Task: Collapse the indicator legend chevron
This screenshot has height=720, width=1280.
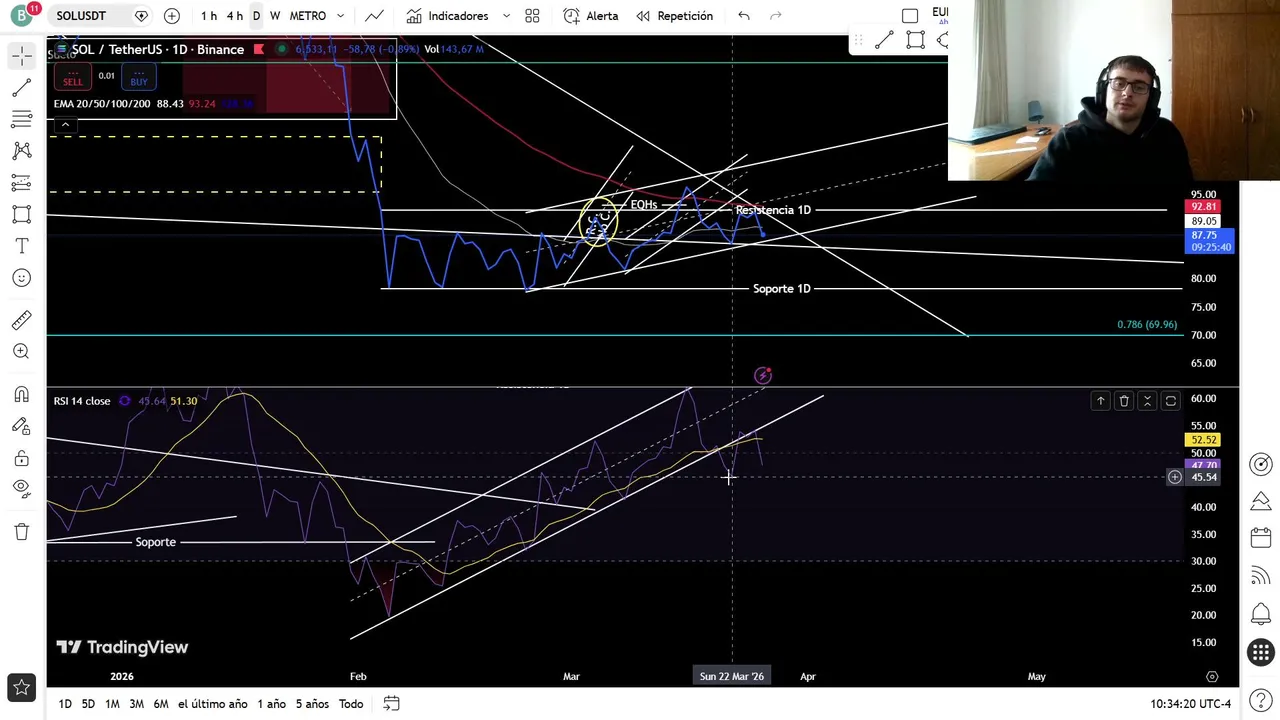Action: [65, 125]
